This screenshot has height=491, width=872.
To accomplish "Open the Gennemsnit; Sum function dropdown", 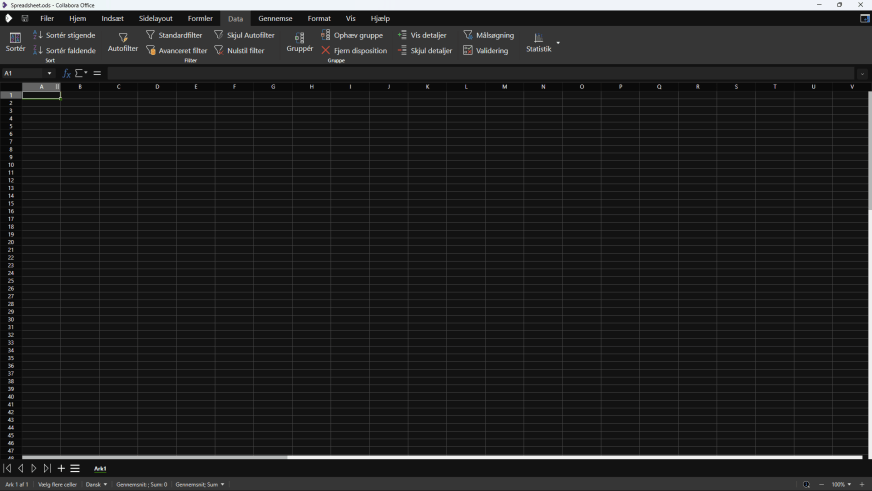I will point(200,484).
